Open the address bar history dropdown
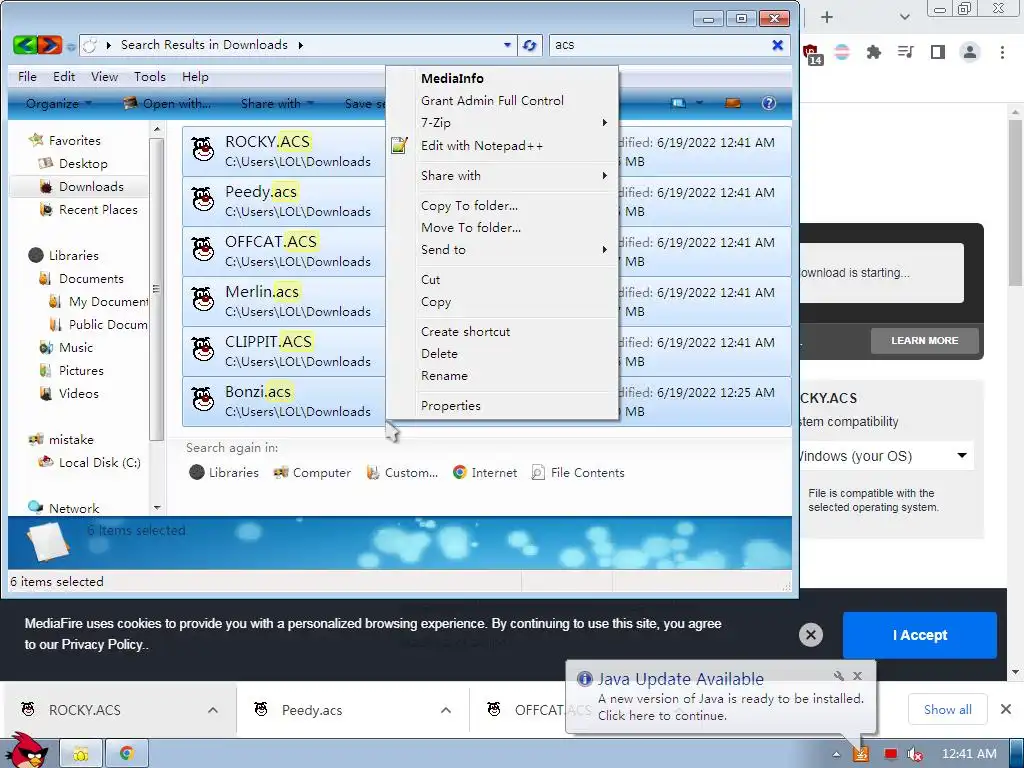 click(507, 45)
